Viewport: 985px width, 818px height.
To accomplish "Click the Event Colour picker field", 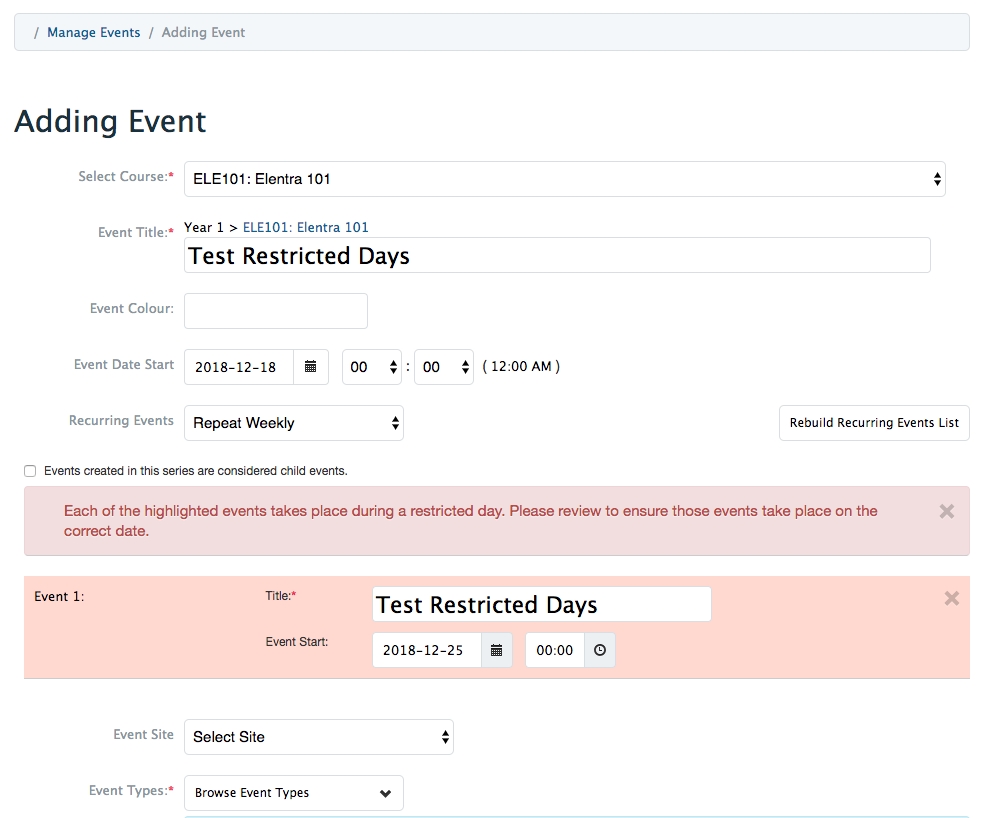I will click(x=276, y=311).
